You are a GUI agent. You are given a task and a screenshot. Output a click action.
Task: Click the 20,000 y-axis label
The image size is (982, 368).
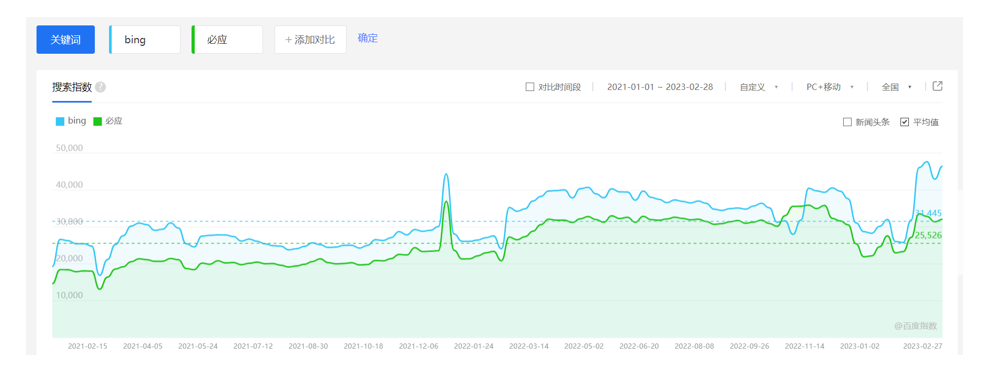(70, 258)
